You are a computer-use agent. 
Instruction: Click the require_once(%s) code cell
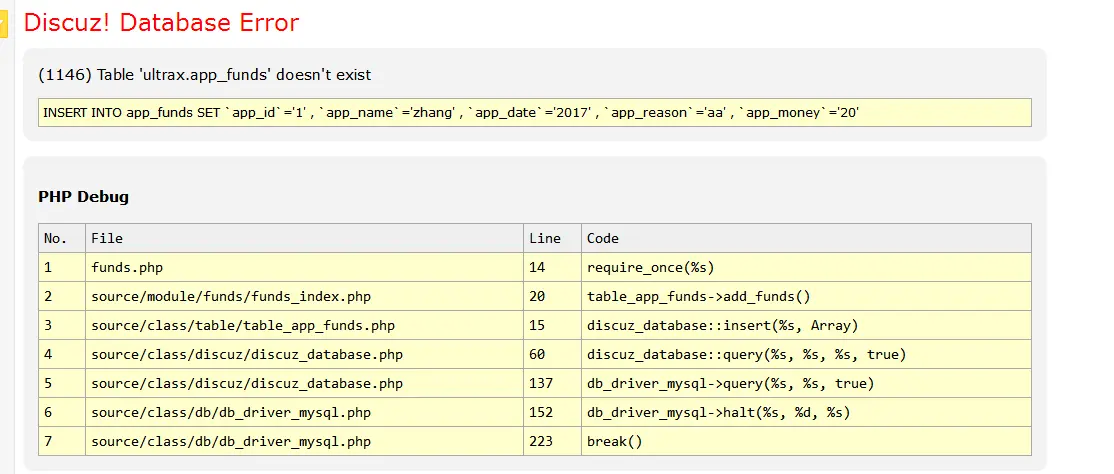click(651, 267)
